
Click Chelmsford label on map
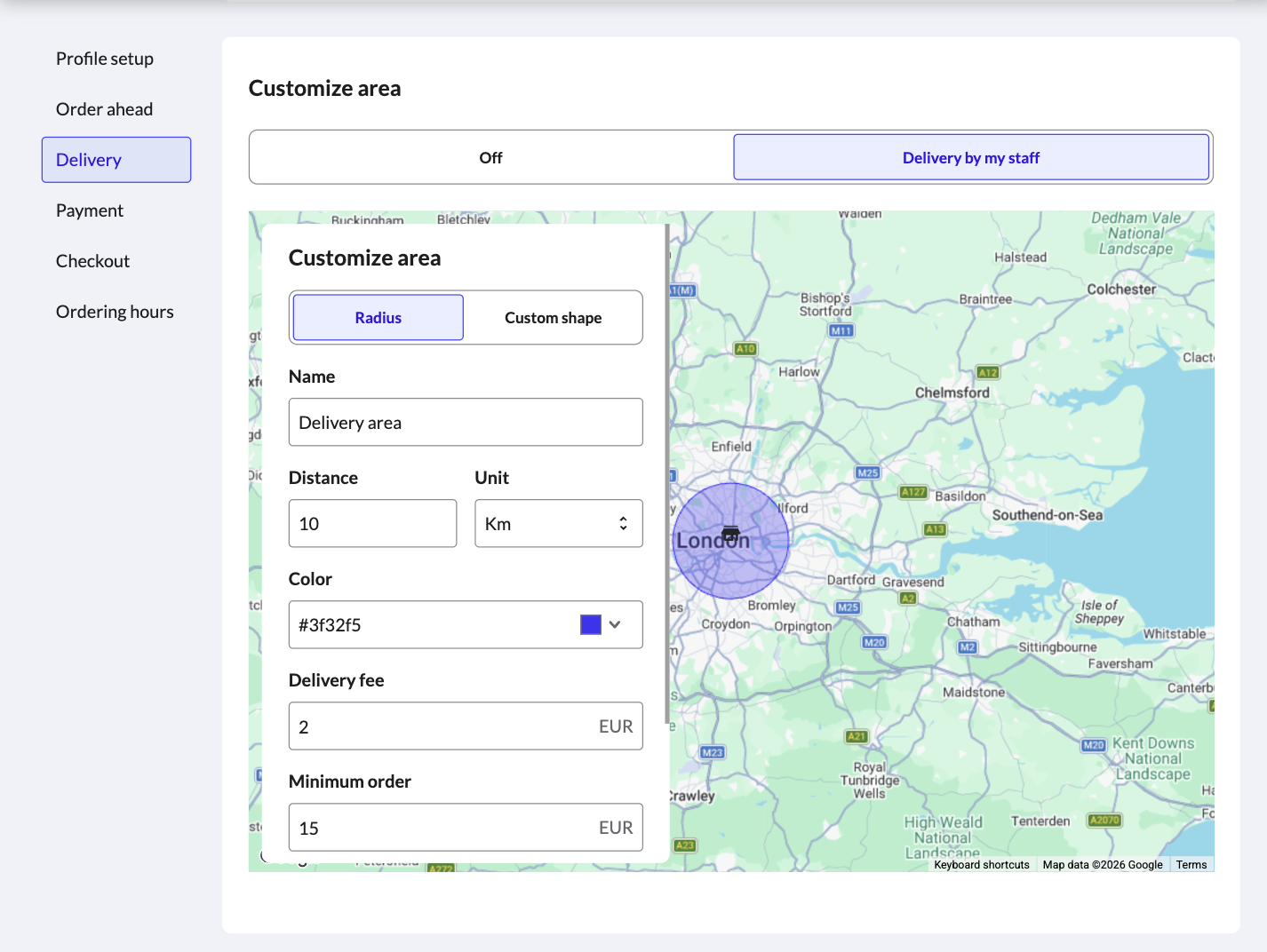pyautogui.click(x=952, y=393)
